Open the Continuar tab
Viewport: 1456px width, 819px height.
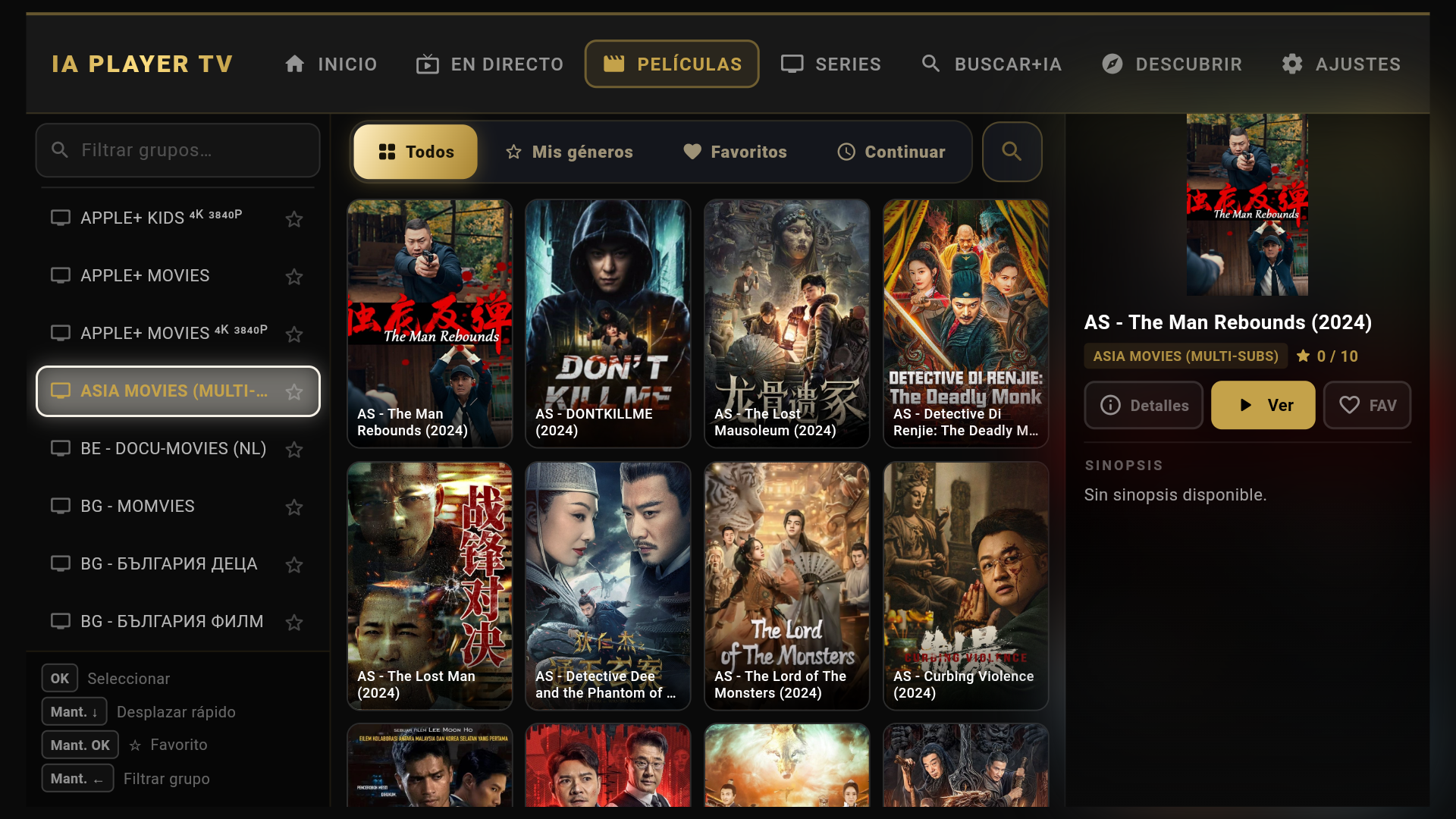(891, 152)
